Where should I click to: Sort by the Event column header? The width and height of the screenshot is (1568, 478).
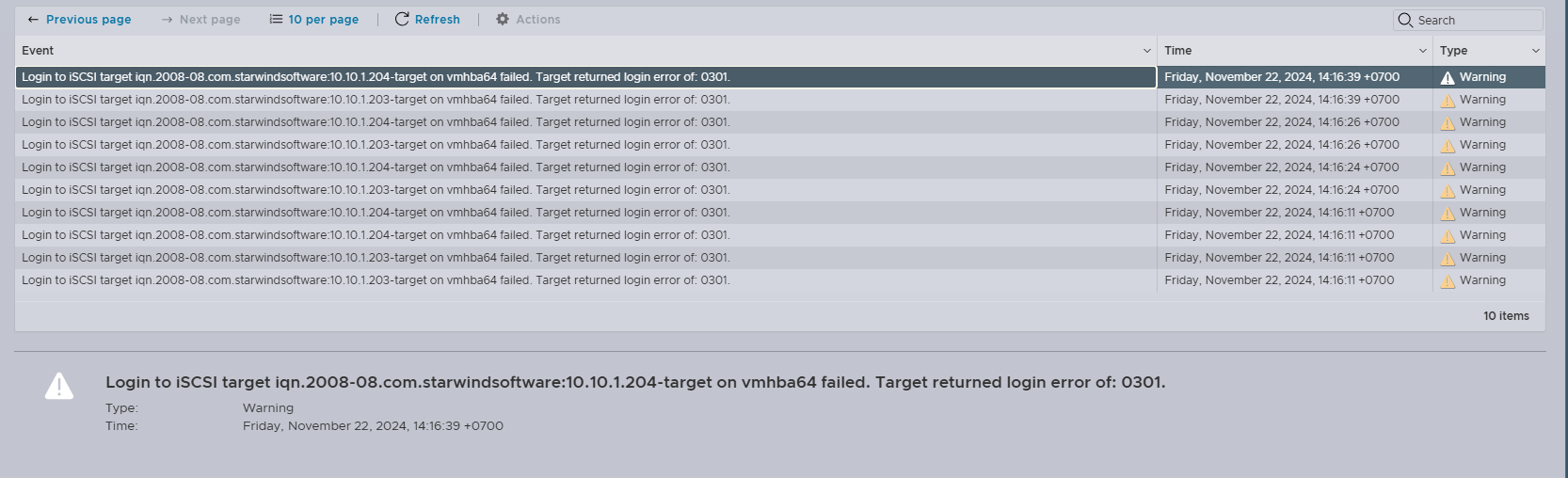point(38,51)
